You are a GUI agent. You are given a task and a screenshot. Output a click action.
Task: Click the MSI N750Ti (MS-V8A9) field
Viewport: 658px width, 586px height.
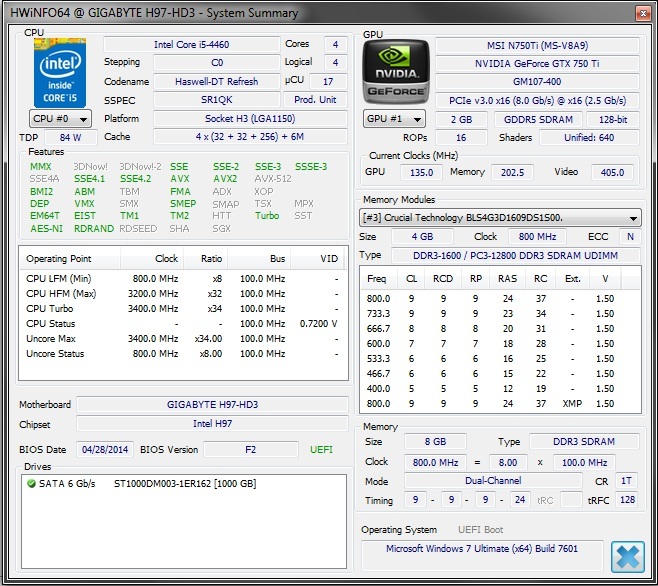pyautogui.click(x=537, y=45)
